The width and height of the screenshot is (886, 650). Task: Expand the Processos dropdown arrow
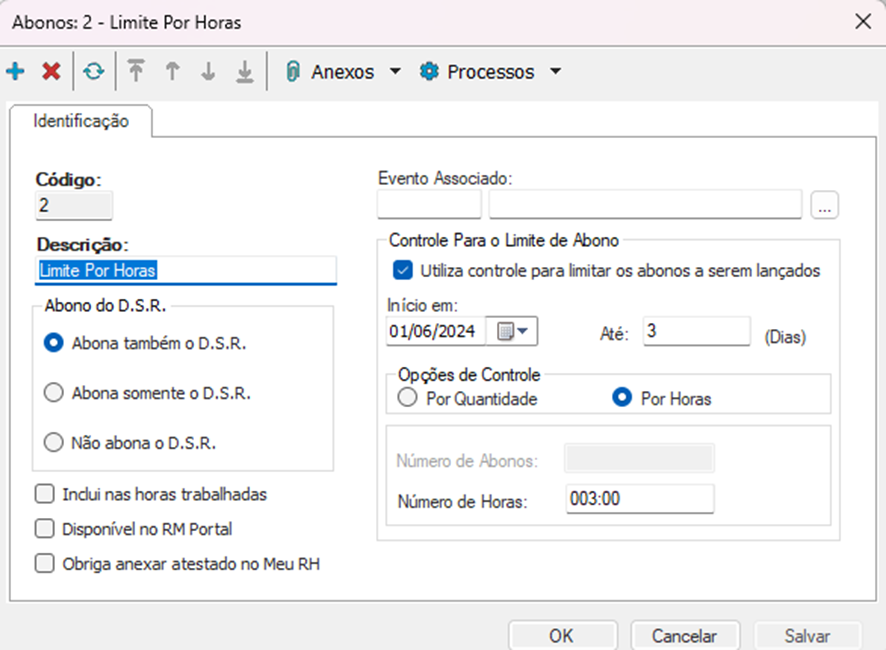pos(556,72)
